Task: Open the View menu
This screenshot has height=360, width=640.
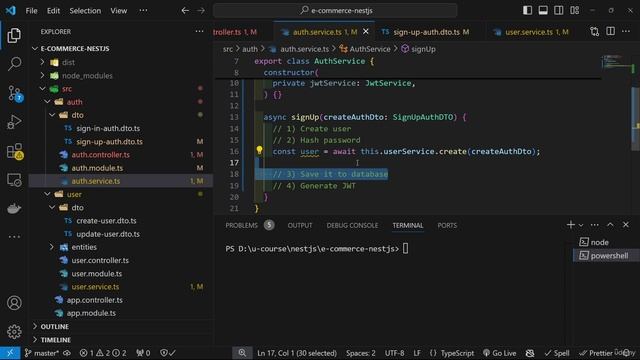Action: click(119, 11)
